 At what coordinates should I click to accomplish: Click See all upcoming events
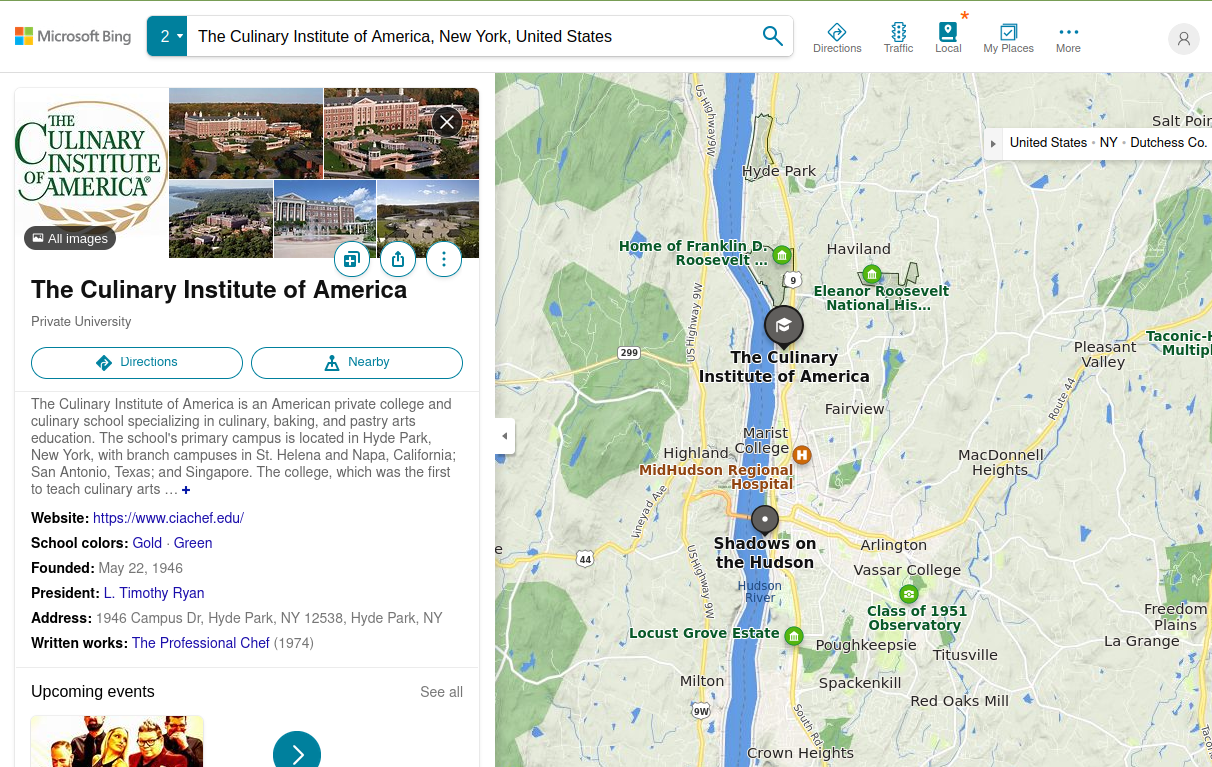click(x=441, y=692)
